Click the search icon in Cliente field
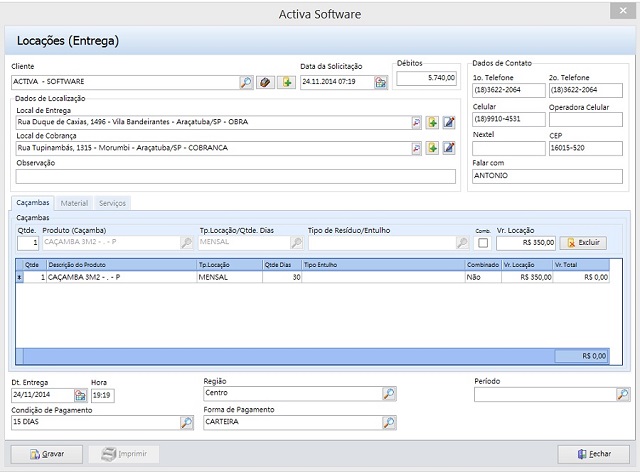The height and width of the screenshot is (472, 640). [x=247, y=82]
